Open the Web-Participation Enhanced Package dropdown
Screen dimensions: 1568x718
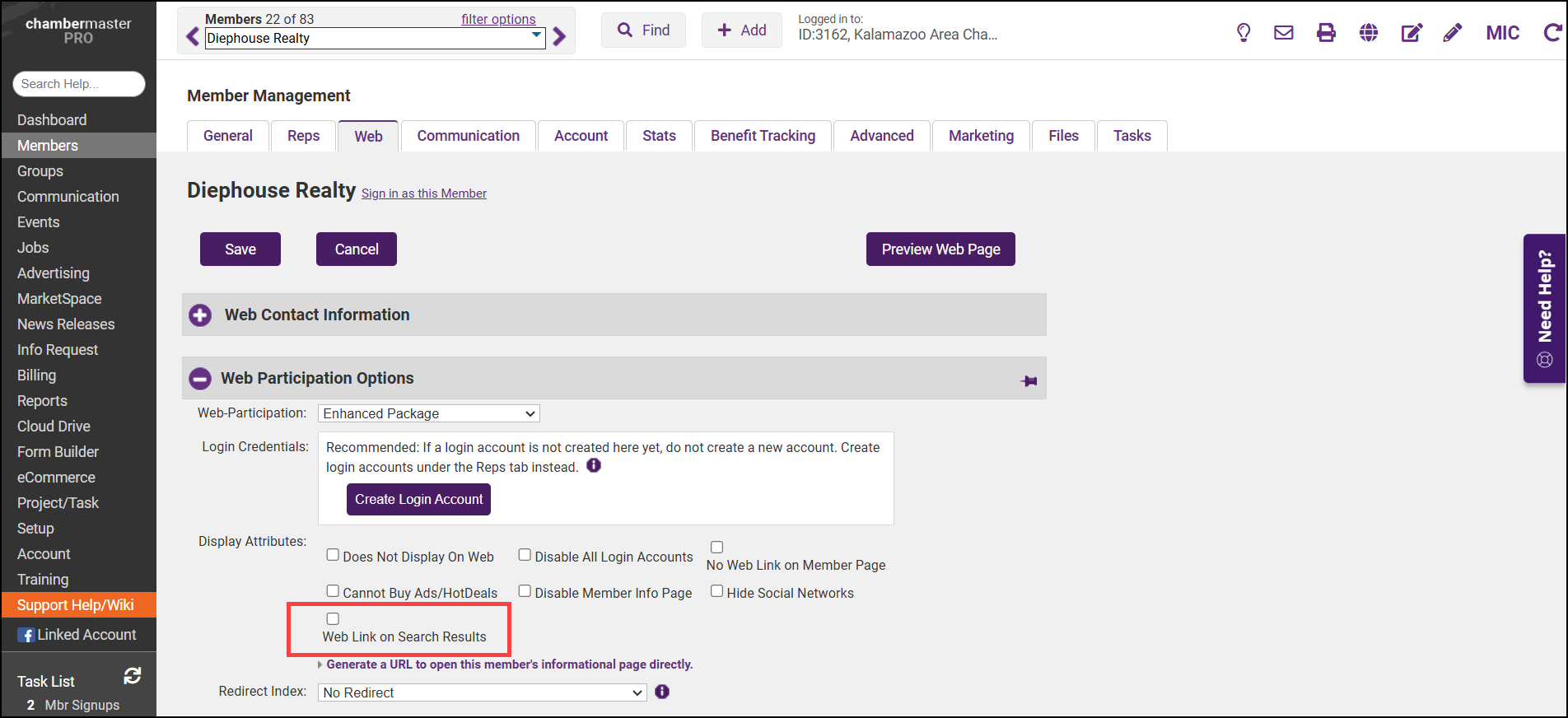(x=428, y=413)
